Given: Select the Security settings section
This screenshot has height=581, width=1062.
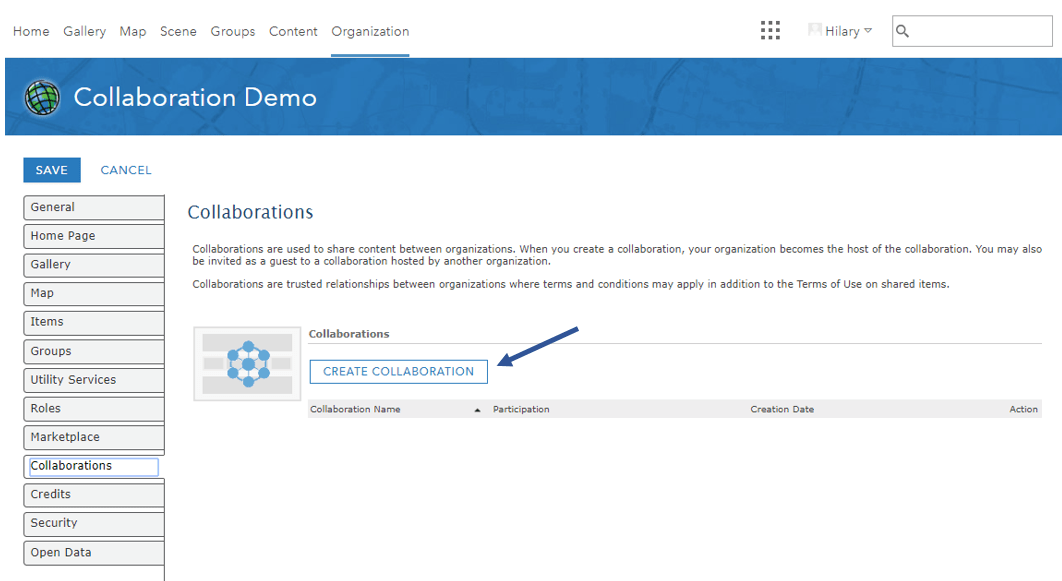Looking at the screenshot, I should (x=93, y=523).
